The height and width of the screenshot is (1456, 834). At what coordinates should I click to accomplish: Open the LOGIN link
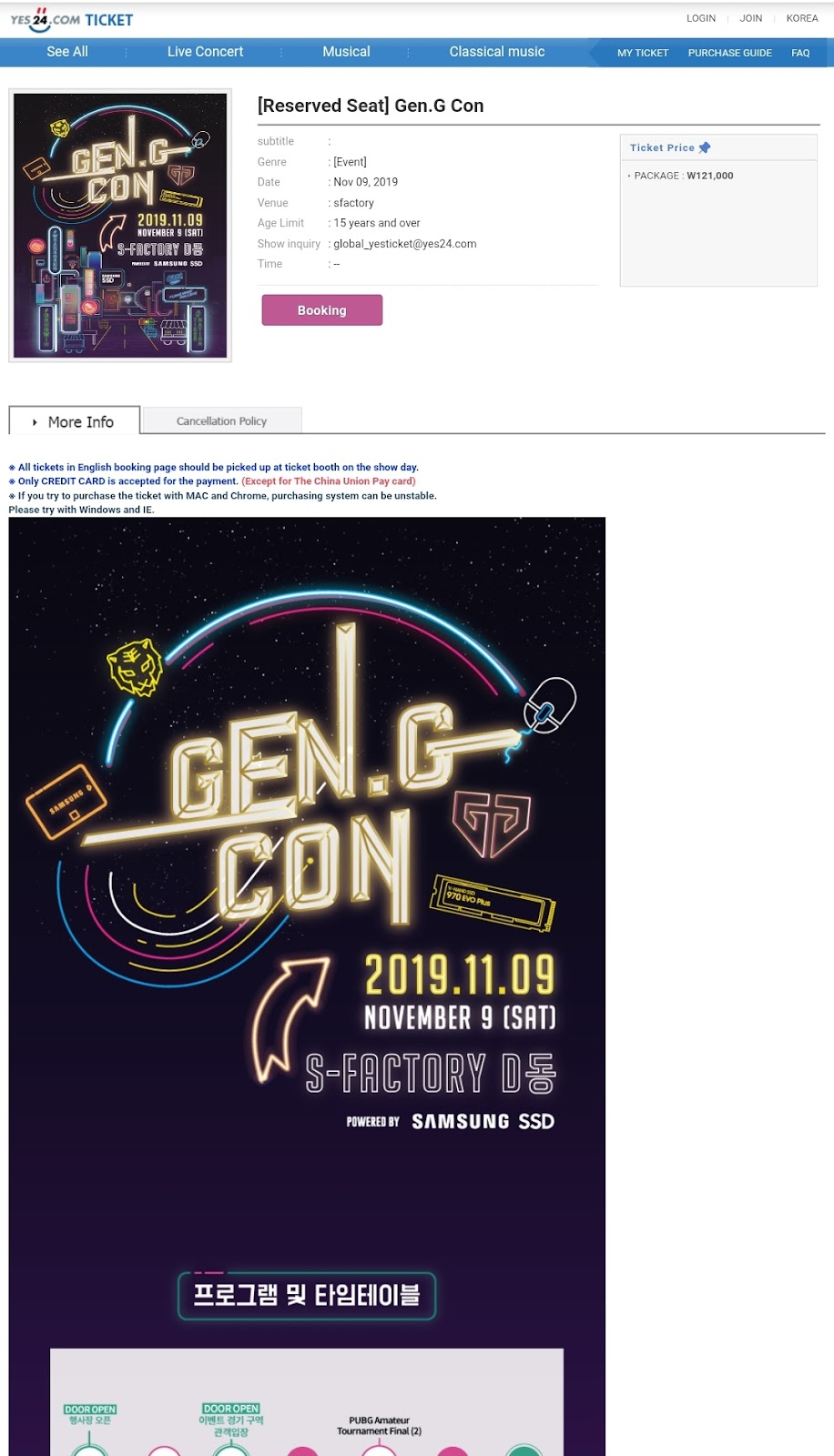(x=701, y=18)
